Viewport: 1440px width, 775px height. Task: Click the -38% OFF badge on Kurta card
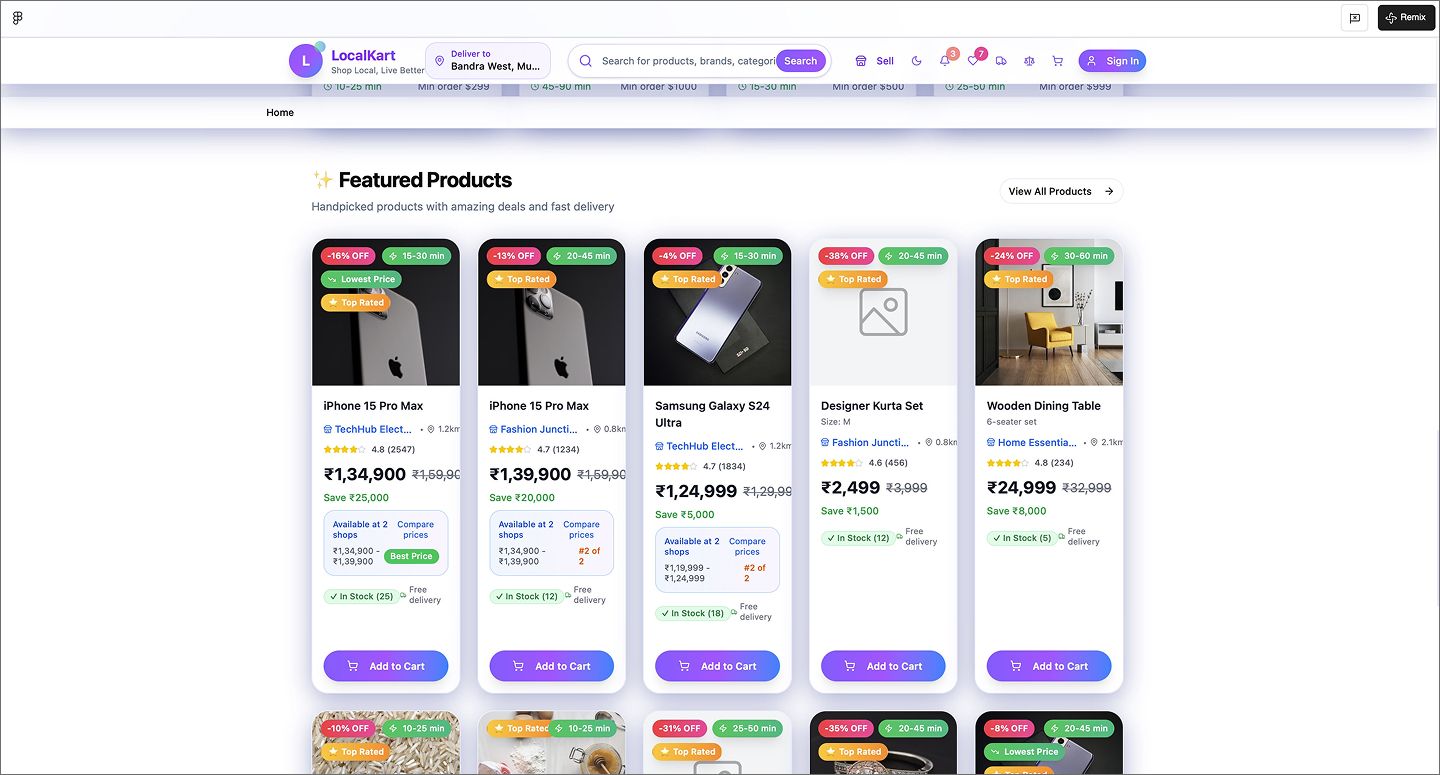(847, 255)
